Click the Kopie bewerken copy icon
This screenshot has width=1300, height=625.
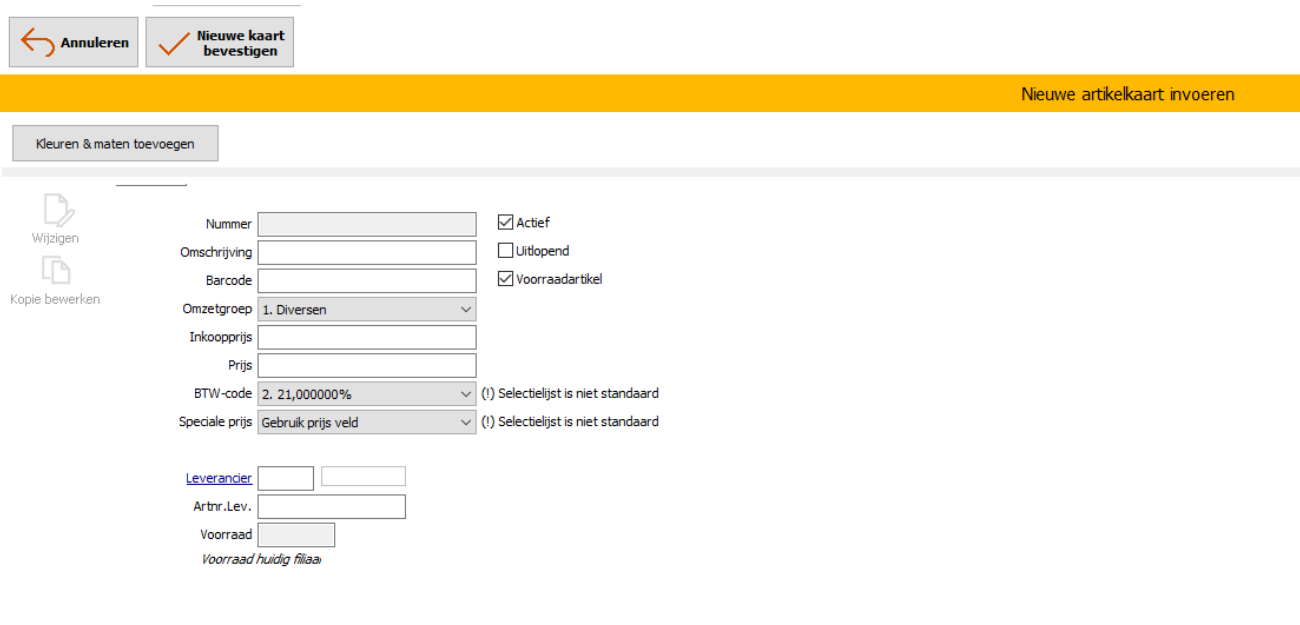(x=56, y=271)
